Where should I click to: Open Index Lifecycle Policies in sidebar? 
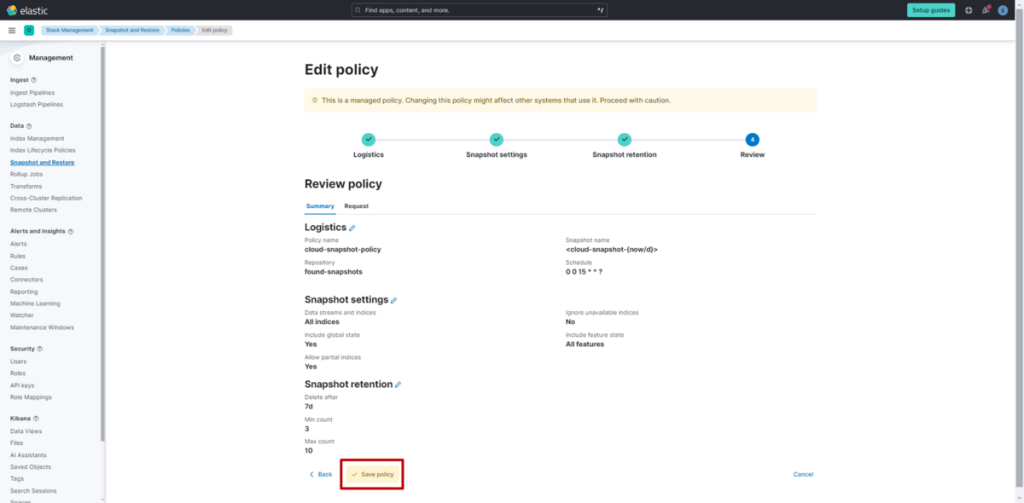42,150
